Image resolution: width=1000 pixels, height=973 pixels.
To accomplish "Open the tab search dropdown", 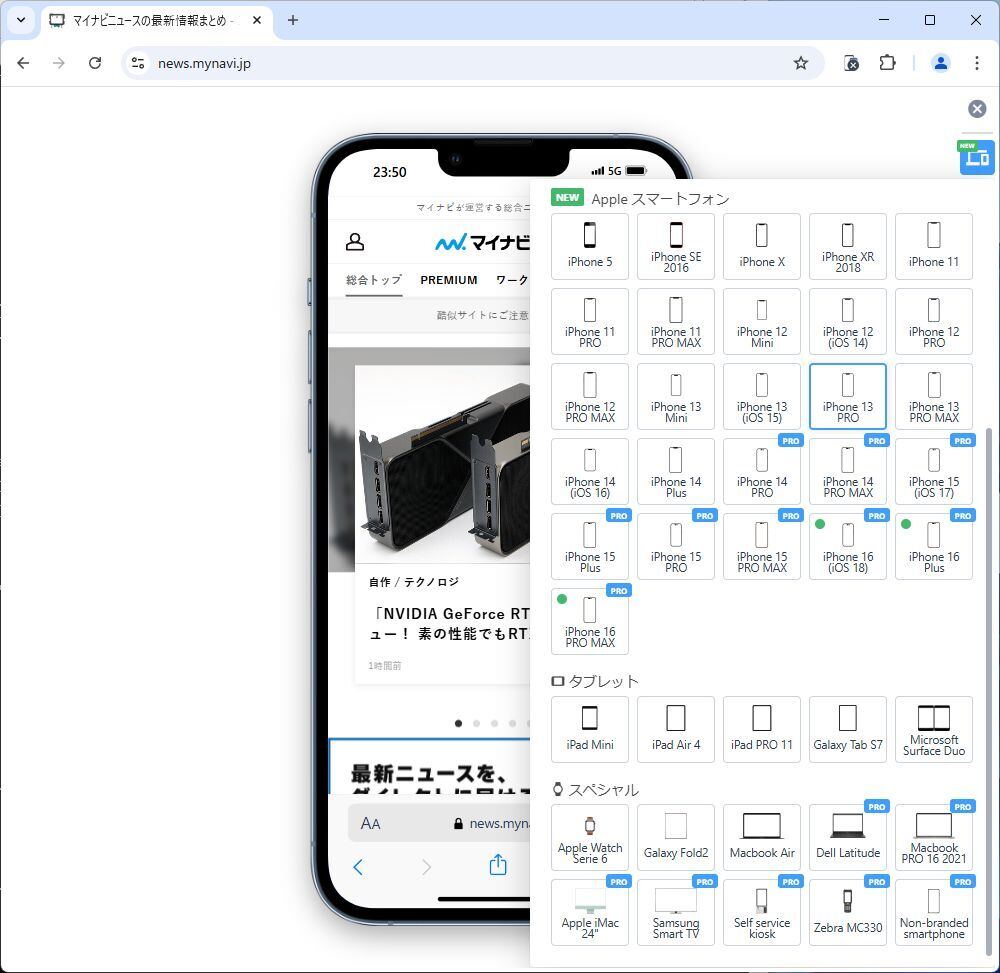I will [21, 20].
